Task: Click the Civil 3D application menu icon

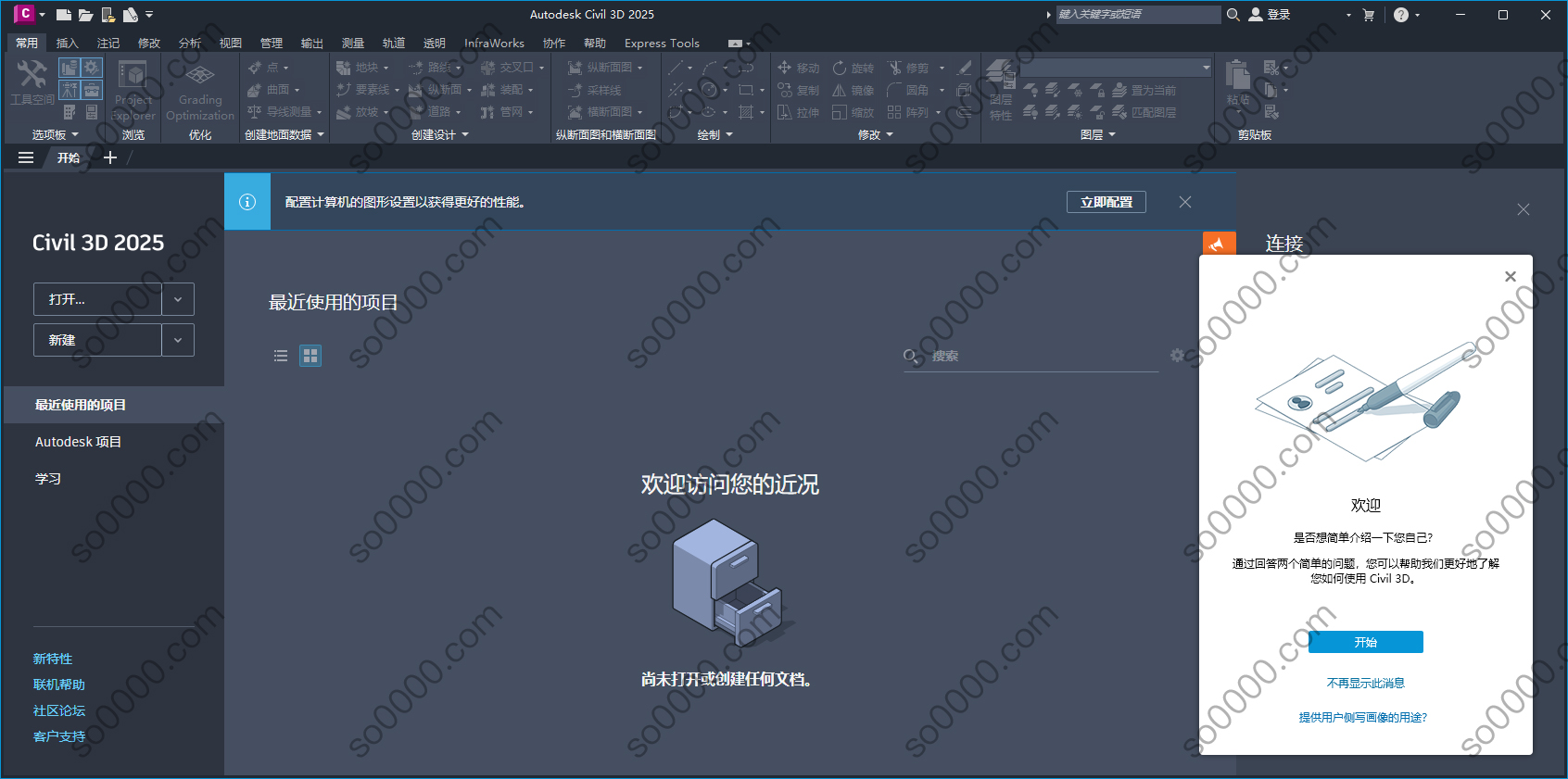Action: tap(25, 14)
